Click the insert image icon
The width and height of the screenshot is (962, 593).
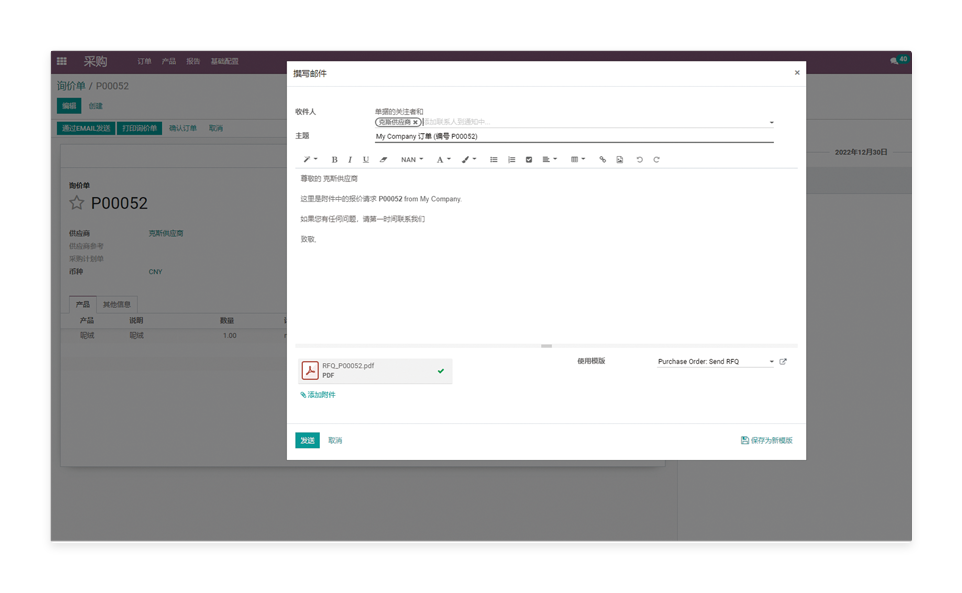[620, 160]
